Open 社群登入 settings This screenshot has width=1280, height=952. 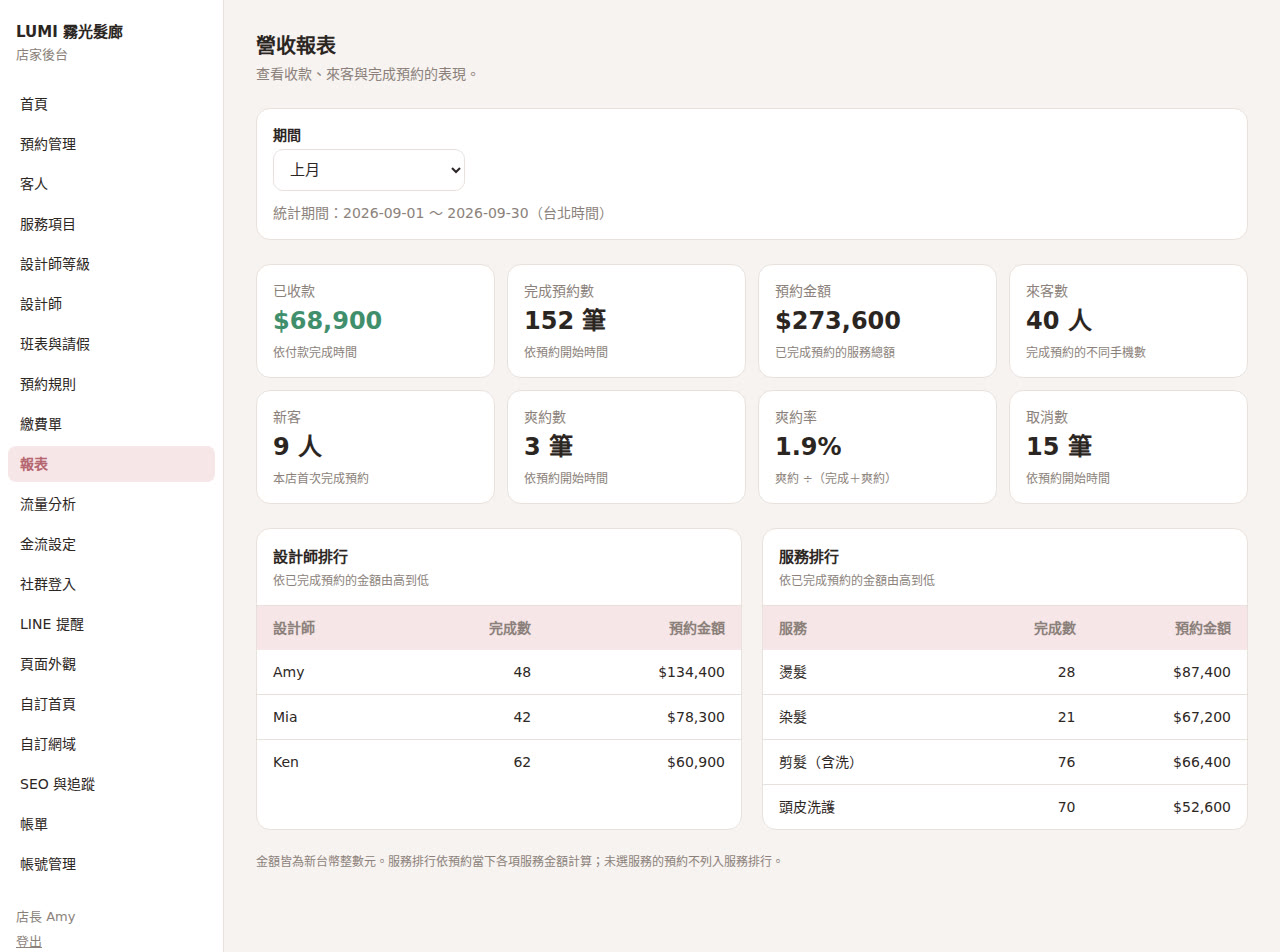click(x=111, y=584)
